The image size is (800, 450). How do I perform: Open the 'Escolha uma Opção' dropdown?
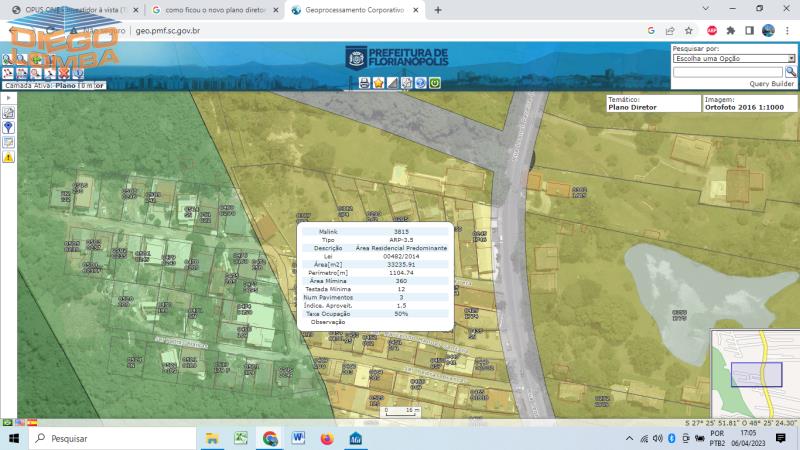[733, 59]
